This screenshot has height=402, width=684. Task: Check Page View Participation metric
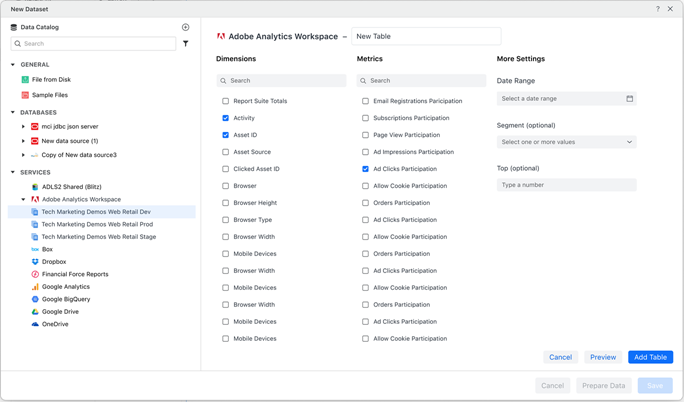366,135
